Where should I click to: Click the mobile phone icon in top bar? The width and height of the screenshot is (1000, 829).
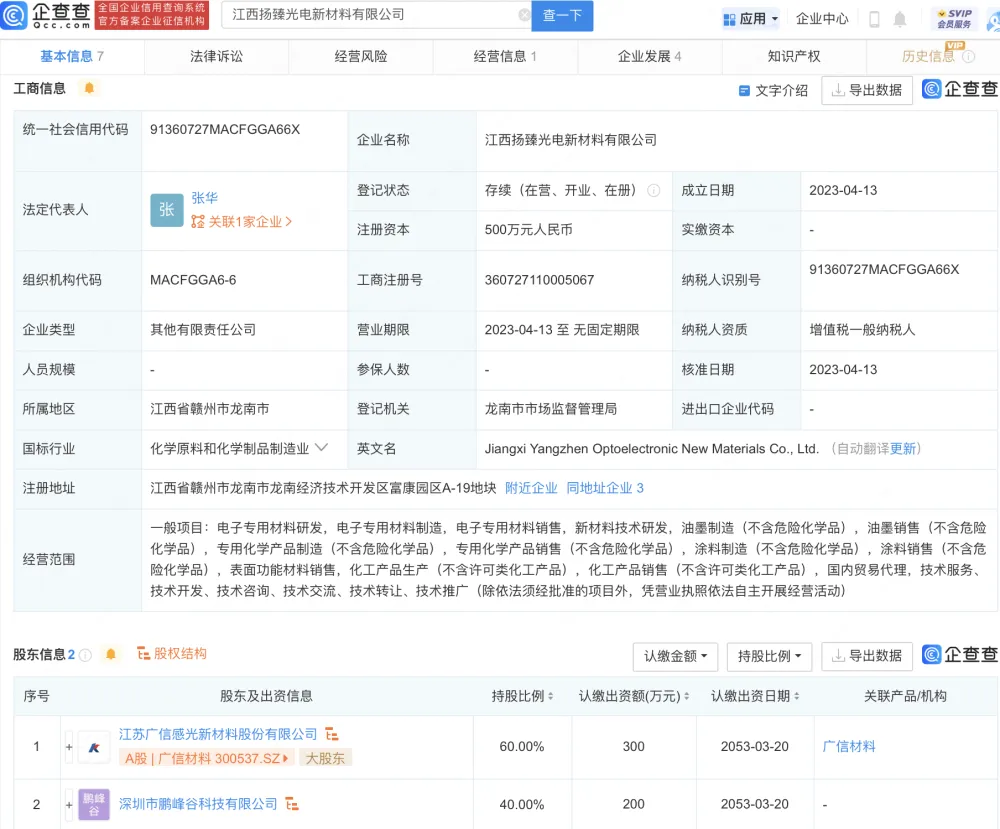click(x=874, y=17)
